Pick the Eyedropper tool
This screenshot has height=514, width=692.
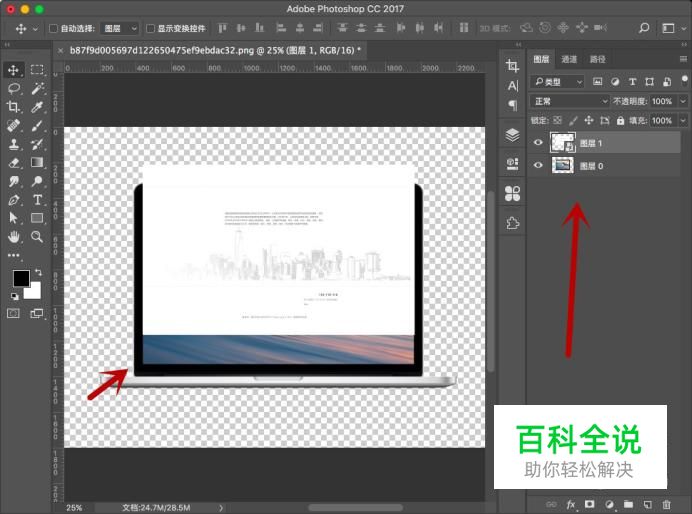pyautogui.click(x=37, y=107)
